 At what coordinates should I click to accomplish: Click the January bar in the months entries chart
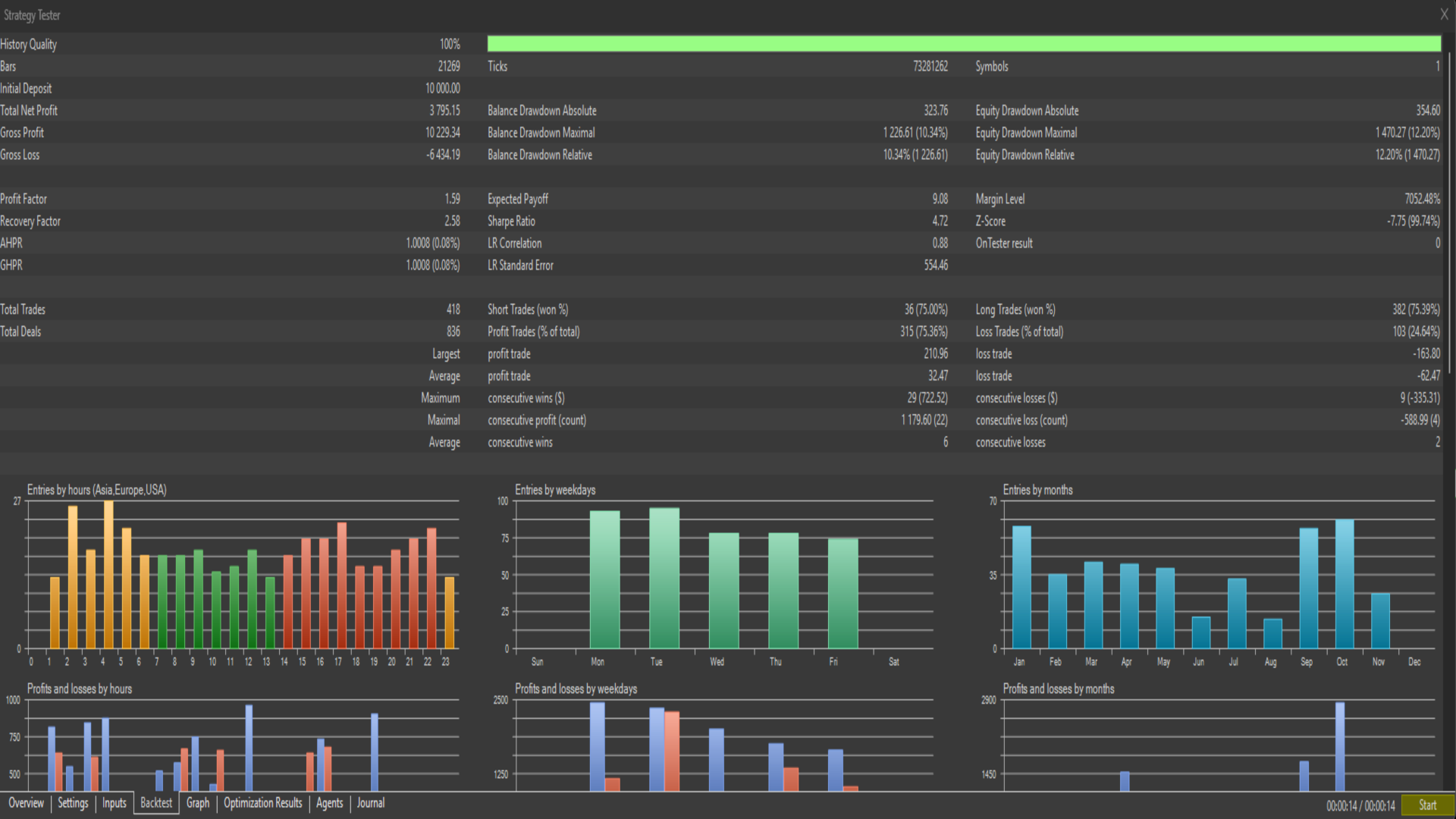(1021, 586)
